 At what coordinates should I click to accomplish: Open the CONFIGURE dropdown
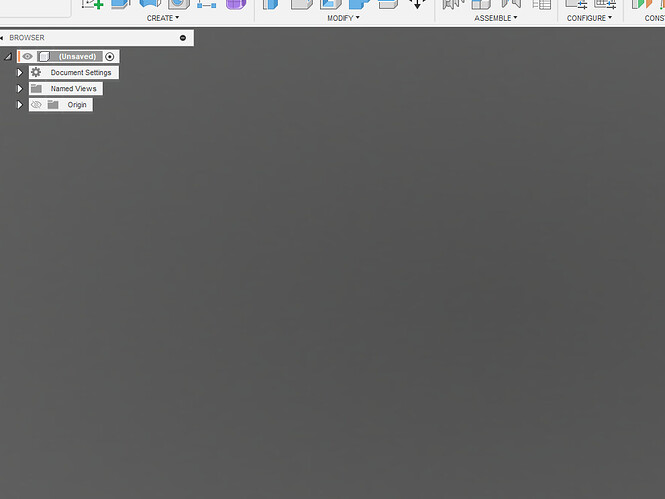point(590,18)
